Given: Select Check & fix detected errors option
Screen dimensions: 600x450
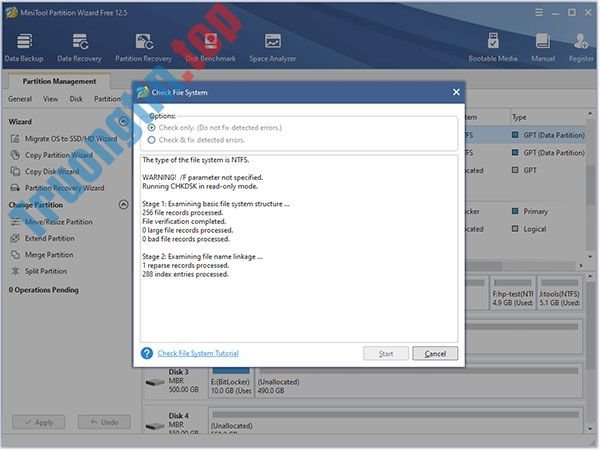Looking at the screenshot, I should tap(152, 140).
